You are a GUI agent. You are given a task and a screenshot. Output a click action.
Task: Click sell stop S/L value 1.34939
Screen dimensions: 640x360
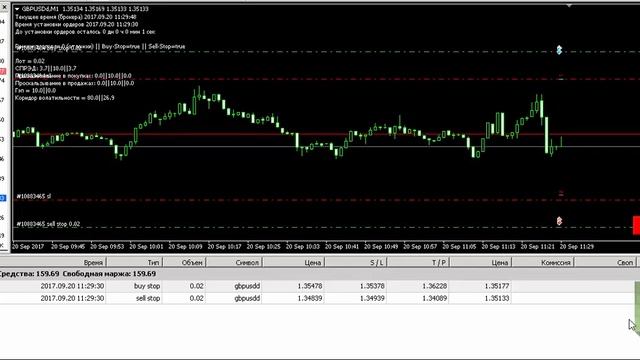click(x=372, y=298)
